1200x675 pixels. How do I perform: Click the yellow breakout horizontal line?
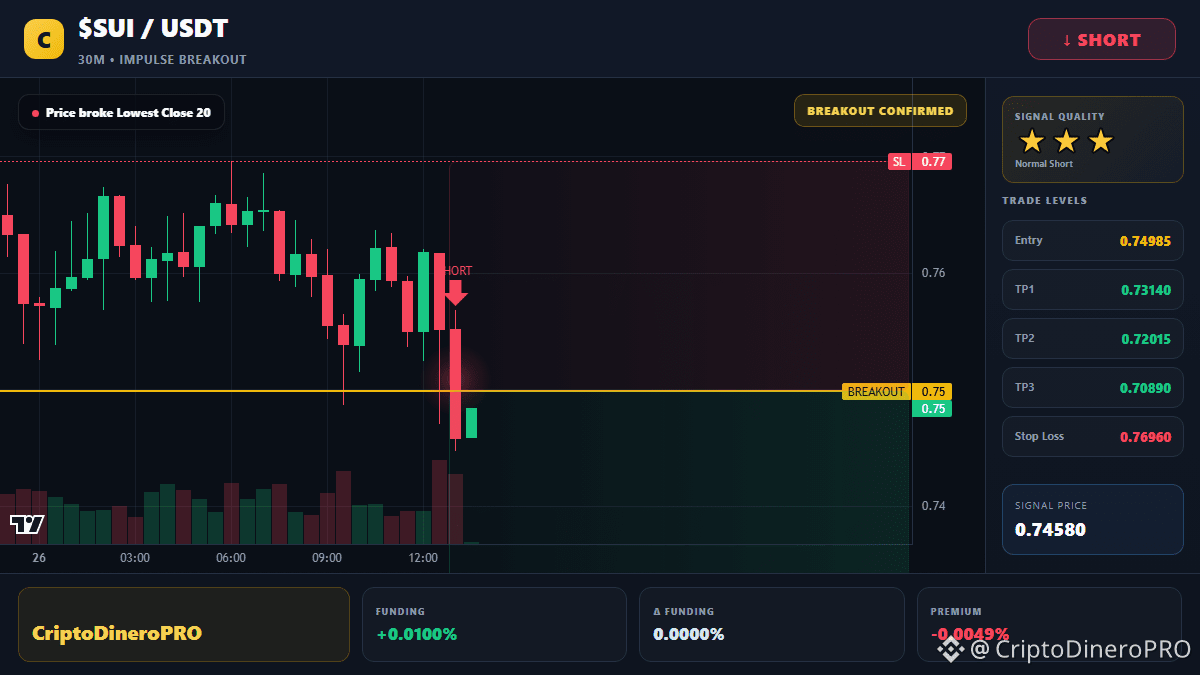[421, 391]
